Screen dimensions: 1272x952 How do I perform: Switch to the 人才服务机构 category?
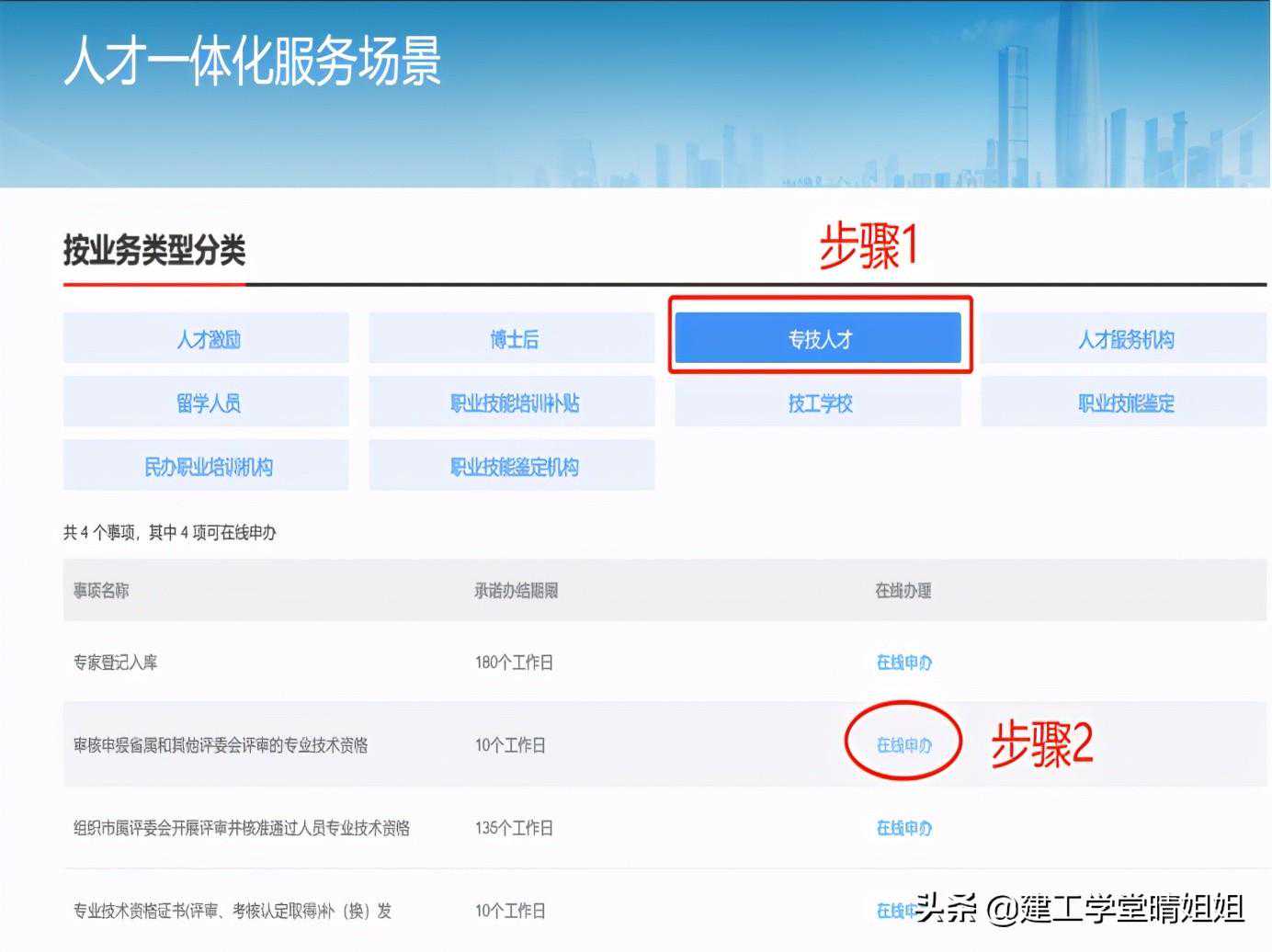[1124, 339]
